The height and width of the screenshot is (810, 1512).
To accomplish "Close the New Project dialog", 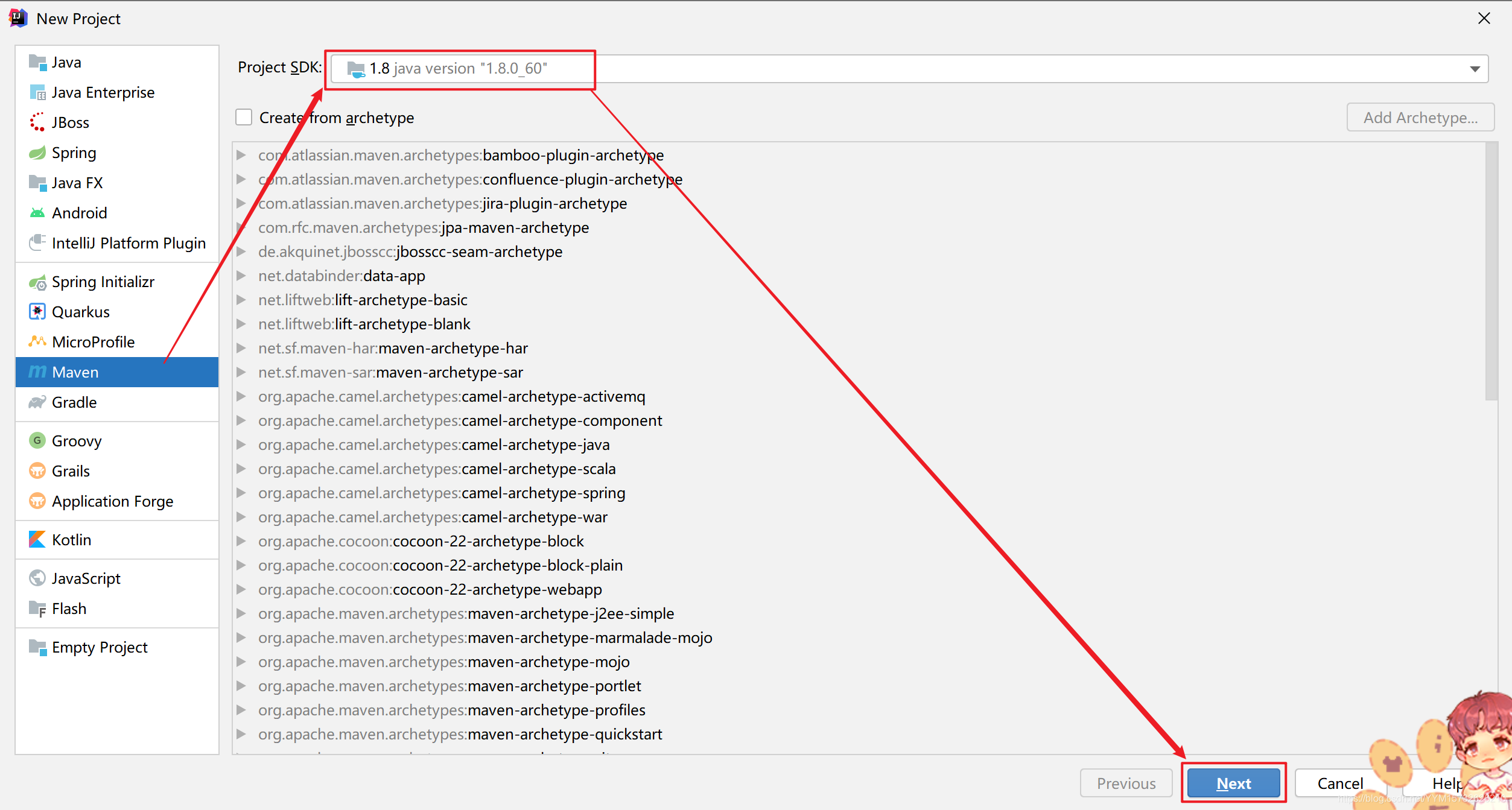I will coord(1484,19).
